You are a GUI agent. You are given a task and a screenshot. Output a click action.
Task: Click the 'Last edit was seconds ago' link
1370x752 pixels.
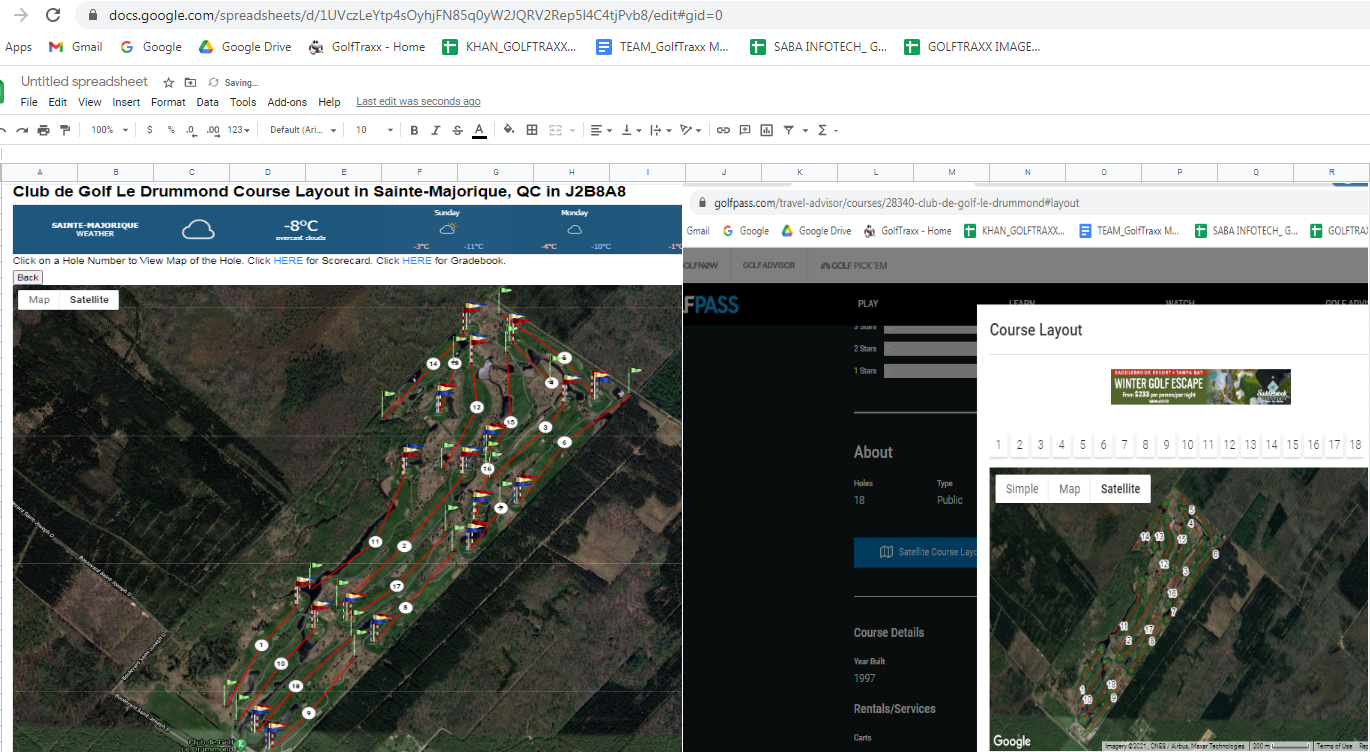point(418,102)
